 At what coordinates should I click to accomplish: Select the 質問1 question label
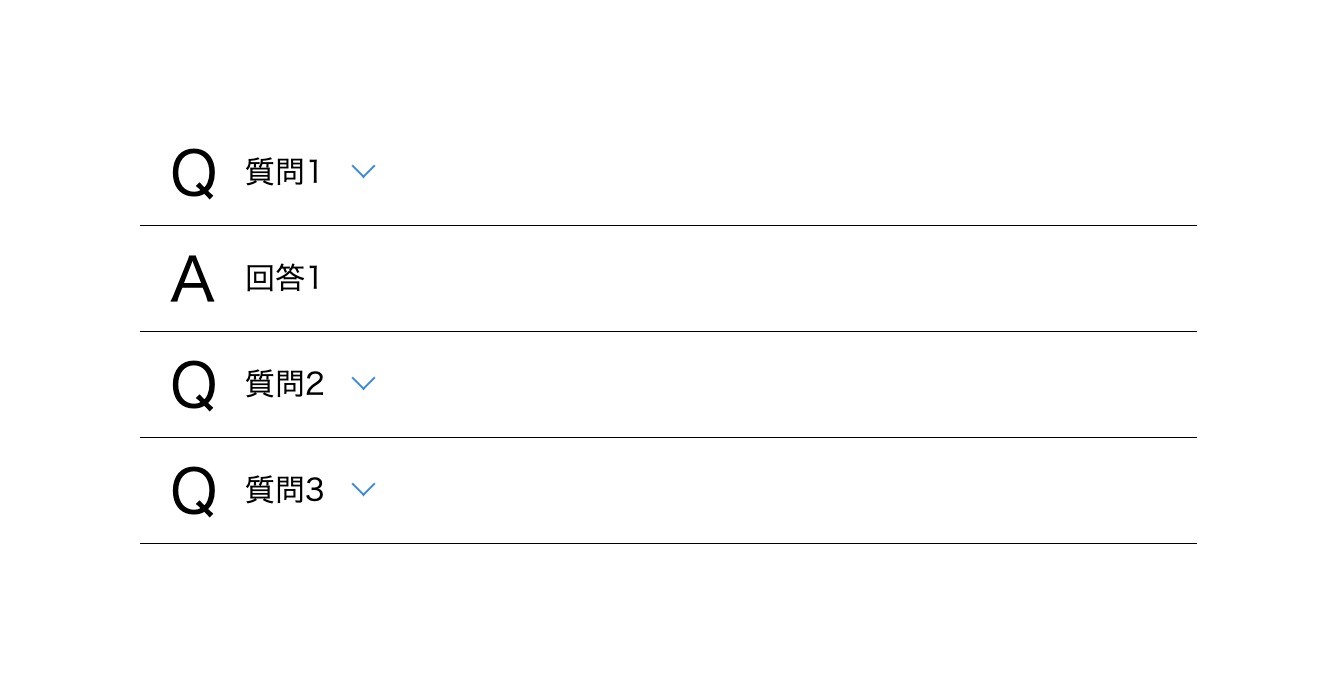pos(283,172)
